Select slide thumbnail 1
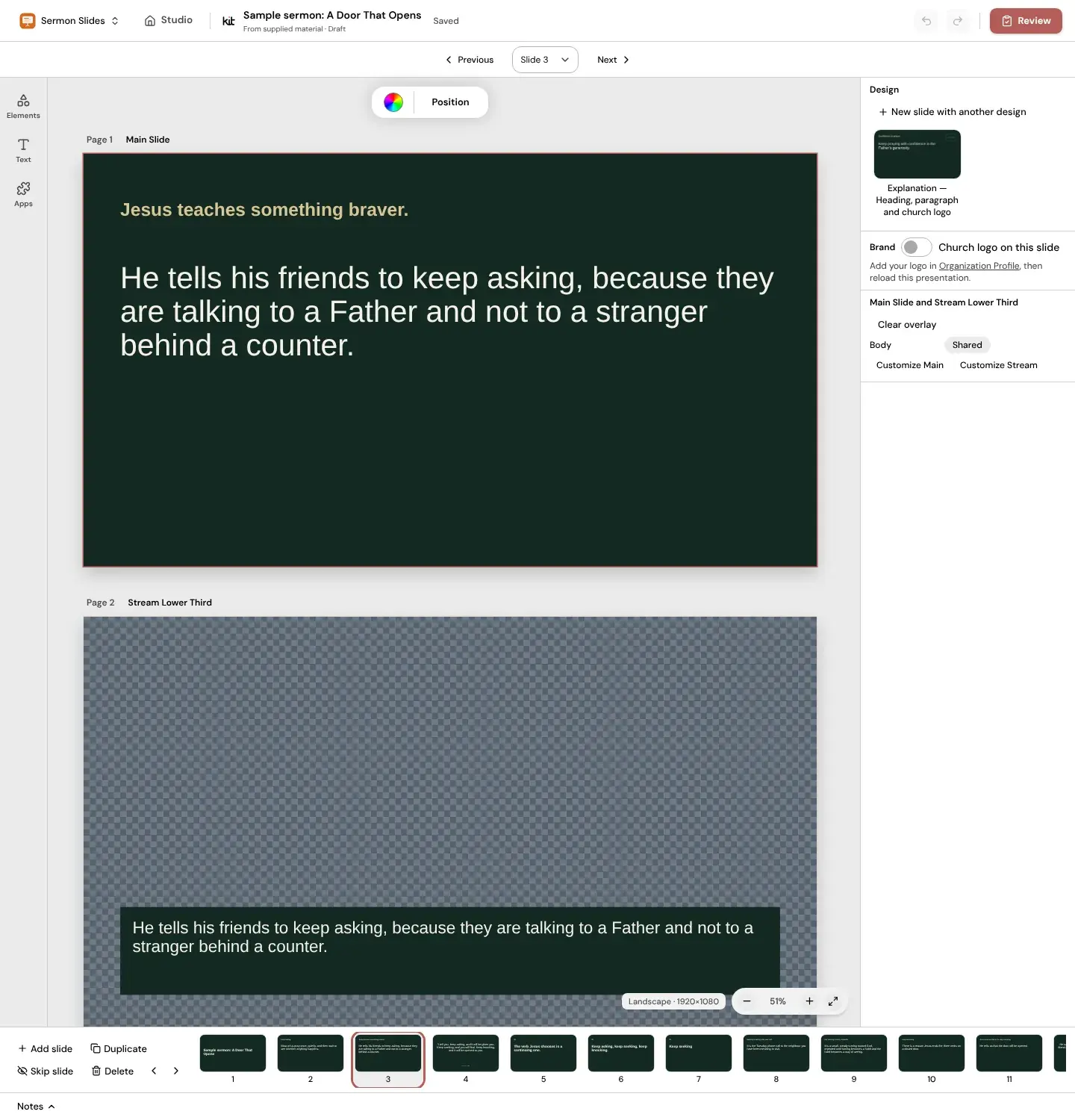 pyautogui.click(x=233, y=1053)
